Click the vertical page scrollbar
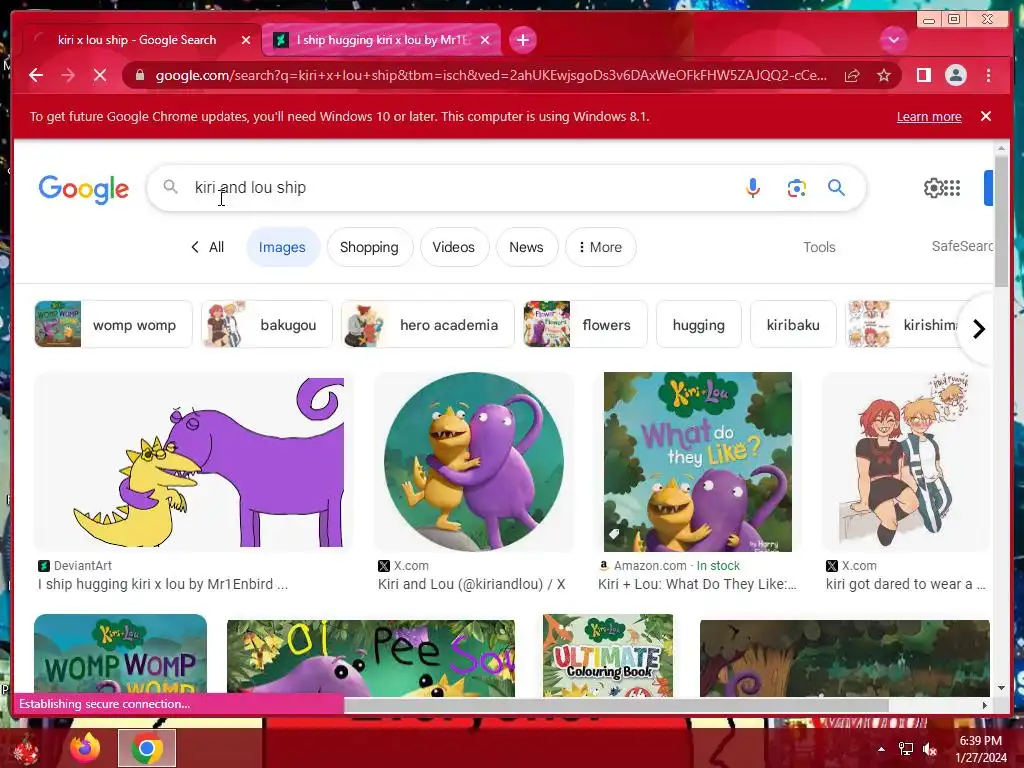Viewport: 1024px width, 768px height. (1001, 222)
